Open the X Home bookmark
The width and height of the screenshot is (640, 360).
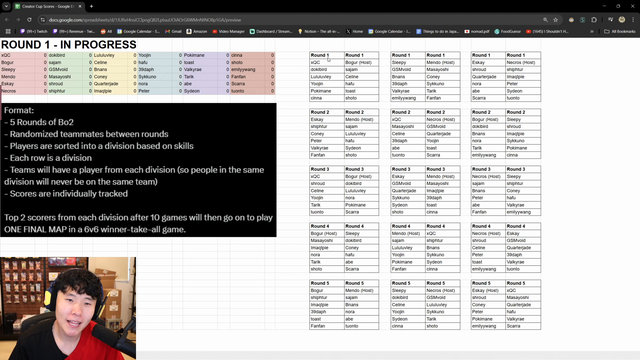[x=354, y=31]
